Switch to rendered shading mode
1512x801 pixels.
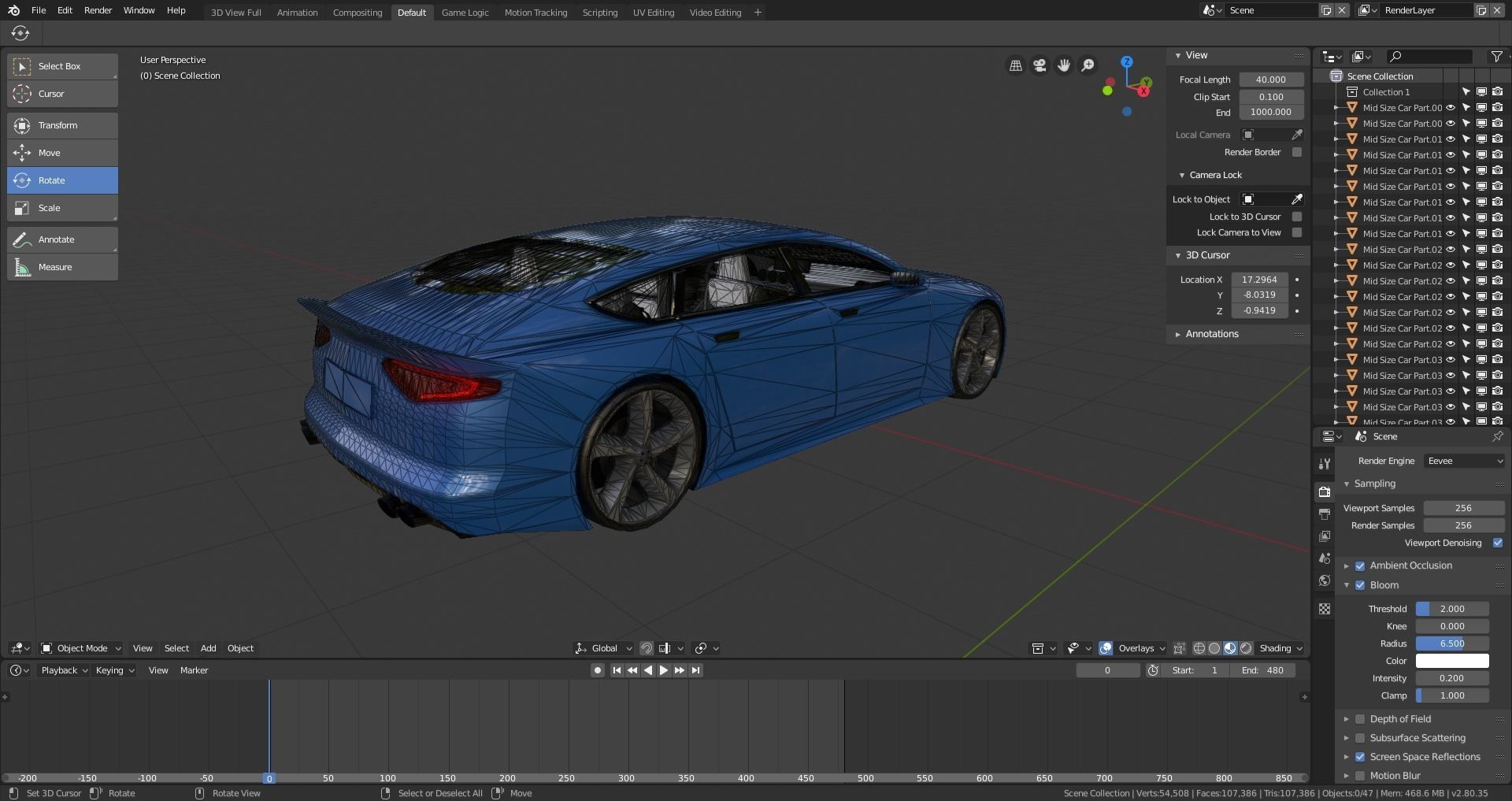1246,648
